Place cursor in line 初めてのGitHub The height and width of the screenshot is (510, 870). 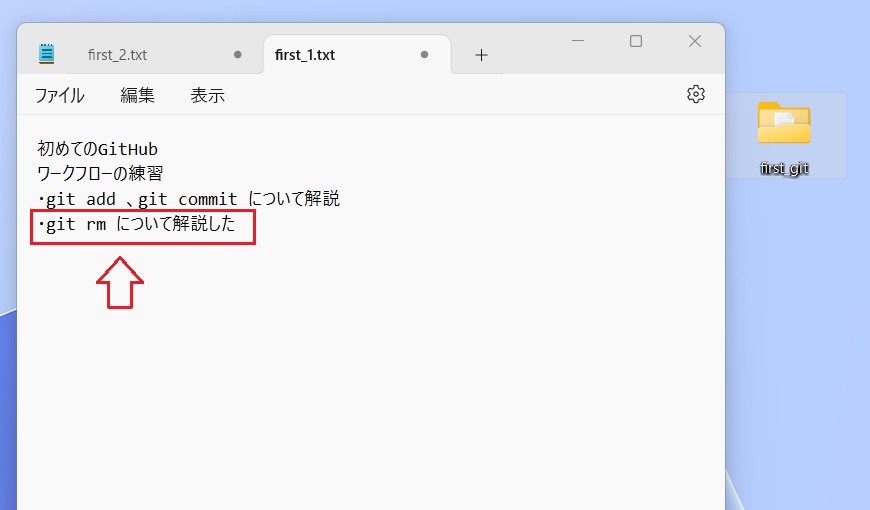pyautogui.click(x=98, y=150)
